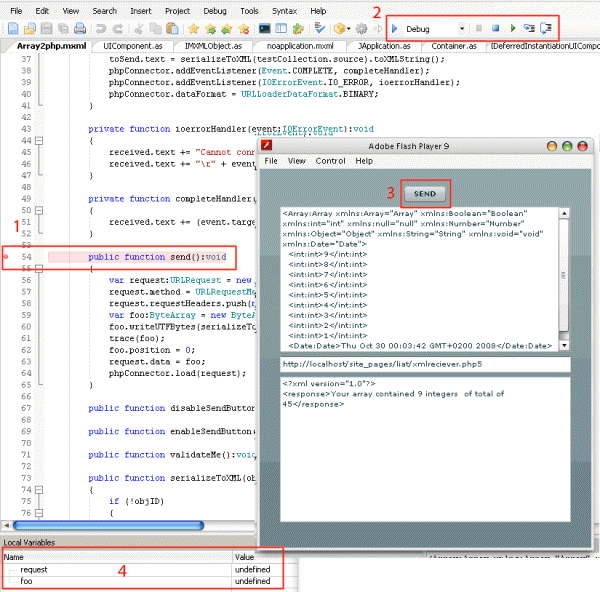Open the Help menu in Flash Player
The width and height of the screenshot is (600, 592).
[x=364, y=161]
